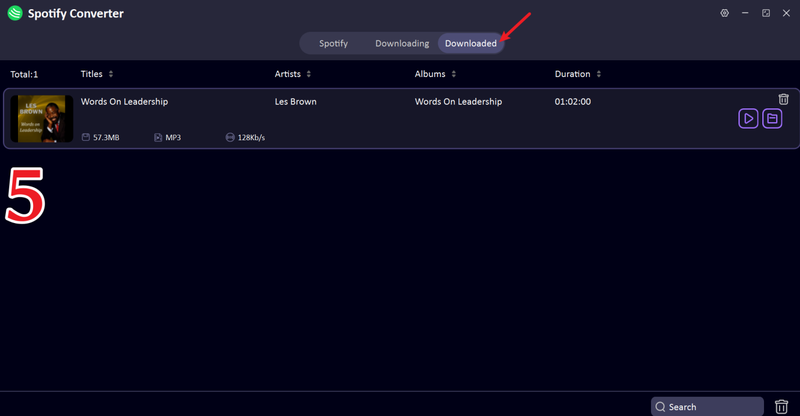This screenshot has width=800, height=416.
Task: Click the Words On Leadership album cell
Action: (x=458, y=102)
